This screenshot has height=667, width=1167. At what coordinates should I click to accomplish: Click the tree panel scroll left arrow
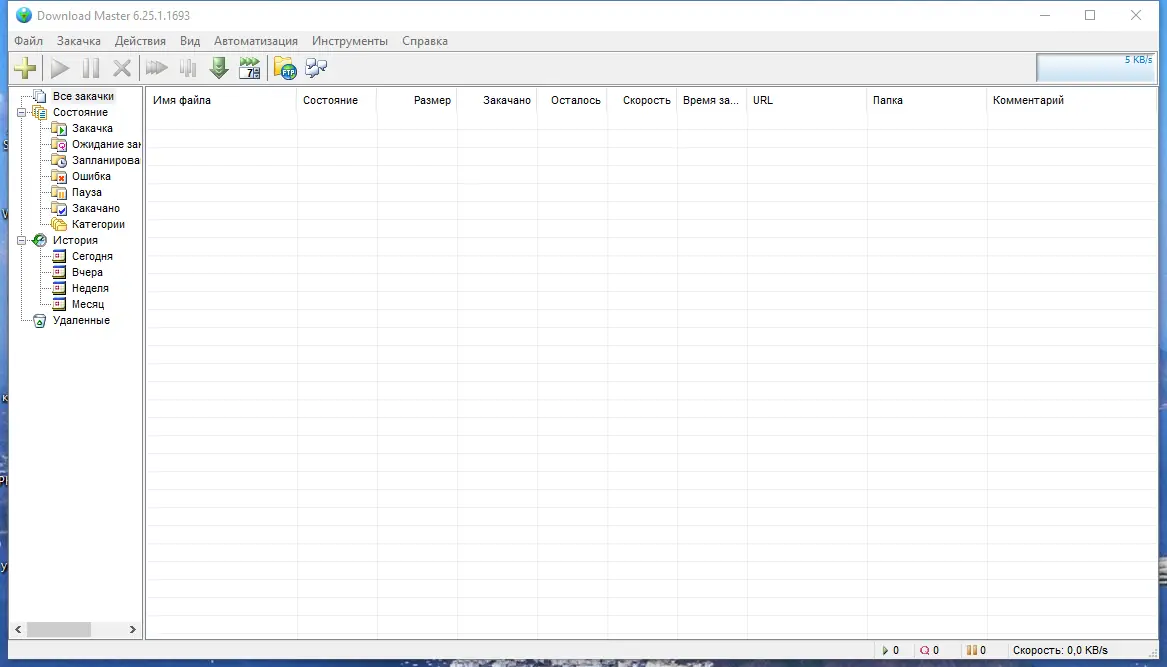point(18,630)
